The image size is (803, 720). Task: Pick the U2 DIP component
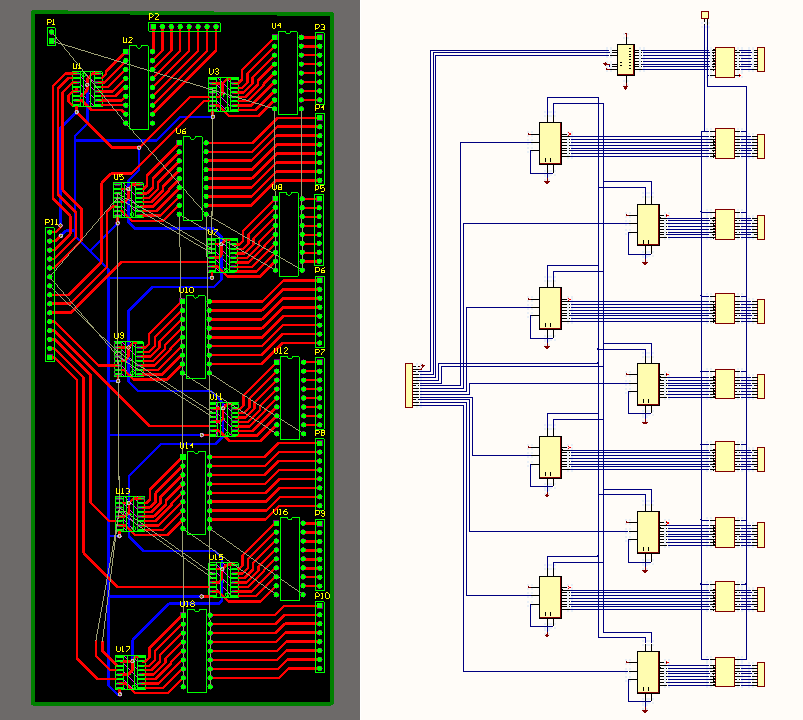pyautogui.click(x=138, y=87)
